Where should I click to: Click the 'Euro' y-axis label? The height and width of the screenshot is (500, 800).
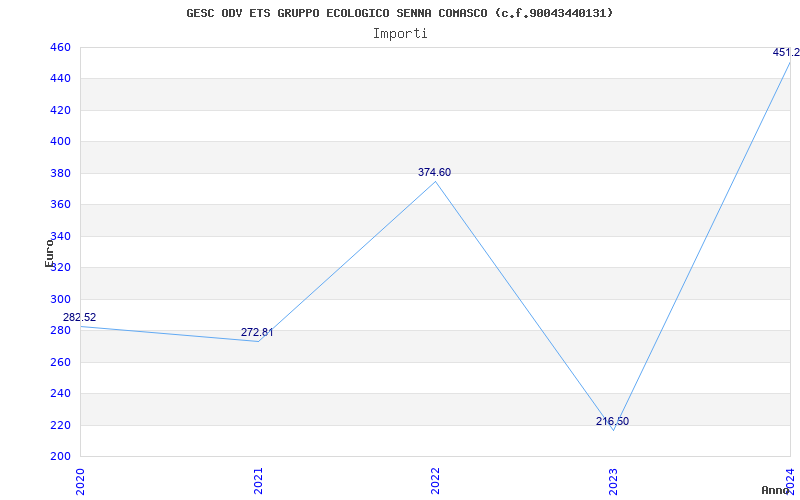click(49, 253)
